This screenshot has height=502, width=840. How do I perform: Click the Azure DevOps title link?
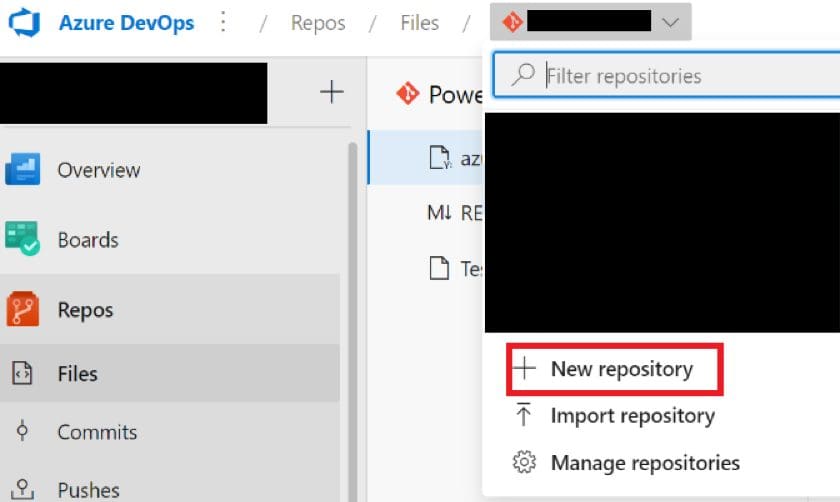pos(129,23)
